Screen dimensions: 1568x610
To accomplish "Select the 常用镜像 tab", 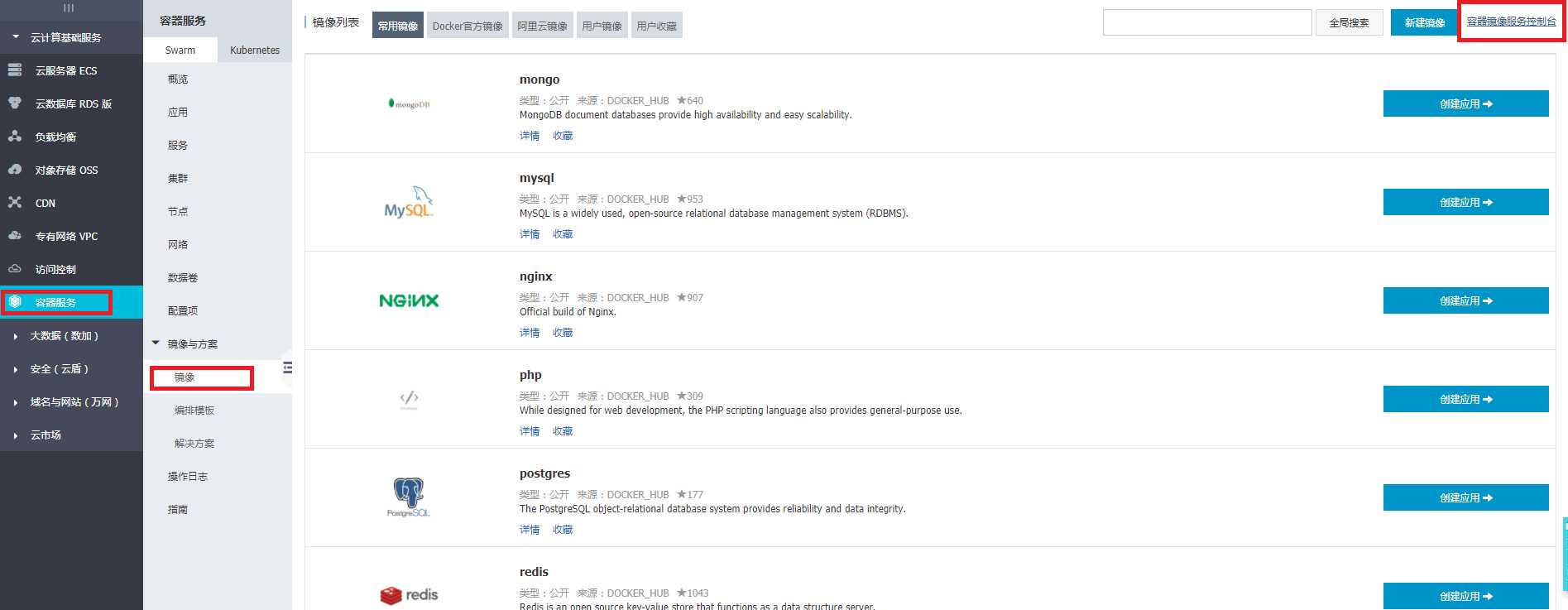I will click(x=398, y=26).
